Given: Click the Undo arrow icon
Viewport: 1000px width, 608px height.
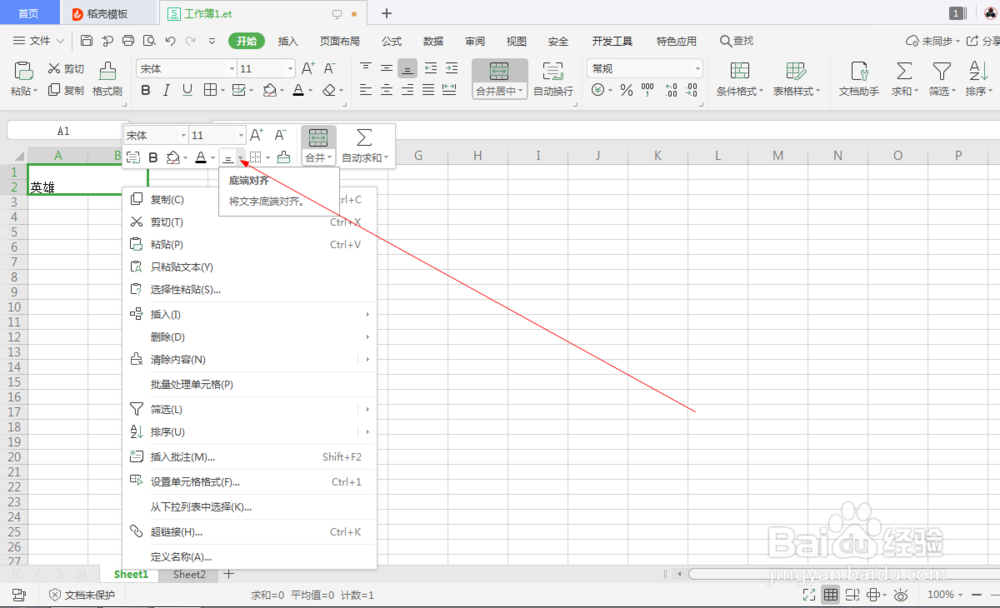Looking at the screenshot, I should click(170, 41).
